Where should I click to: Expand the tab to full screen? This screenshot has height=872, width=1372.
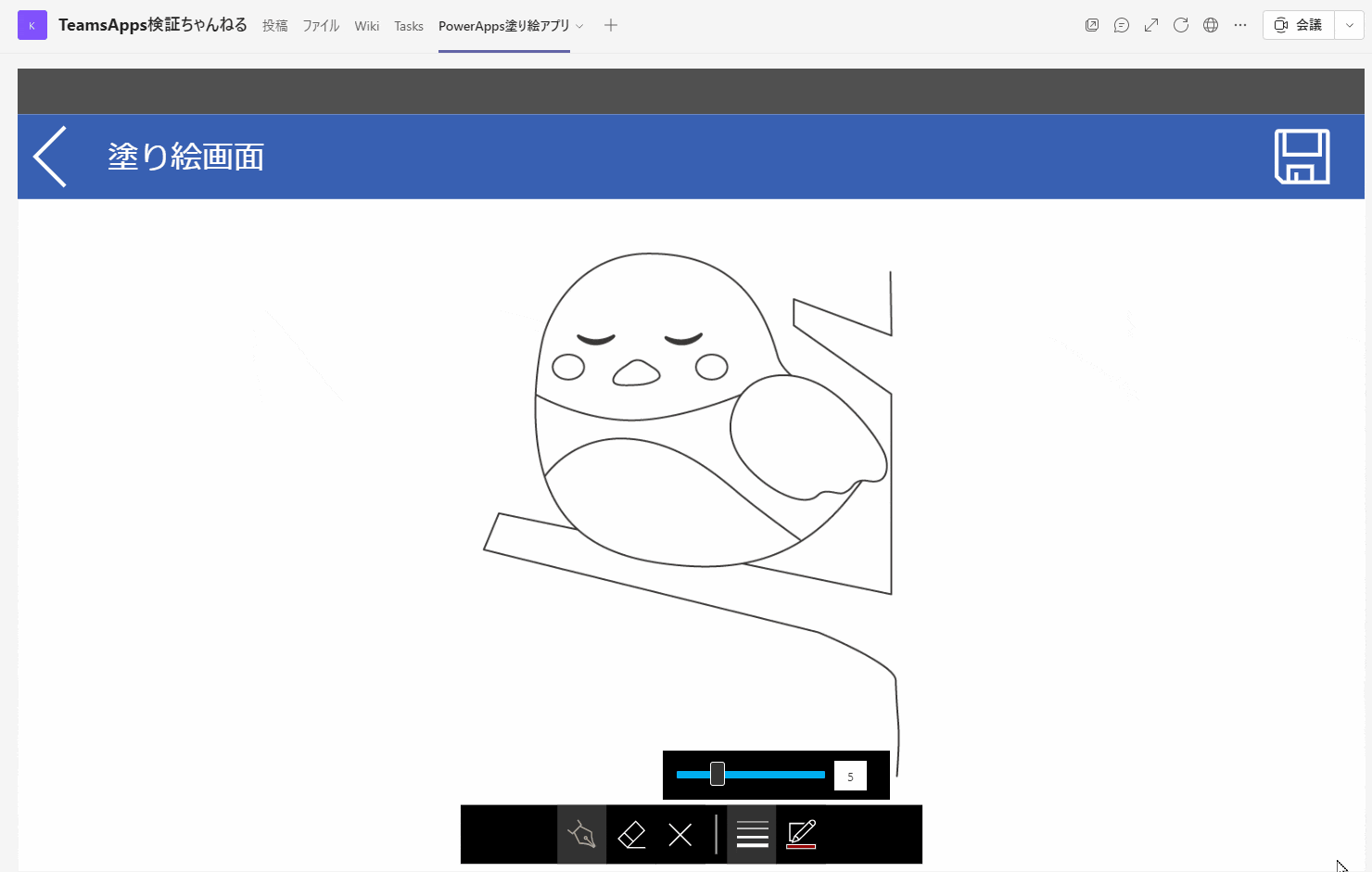[x=1150, y=25]
